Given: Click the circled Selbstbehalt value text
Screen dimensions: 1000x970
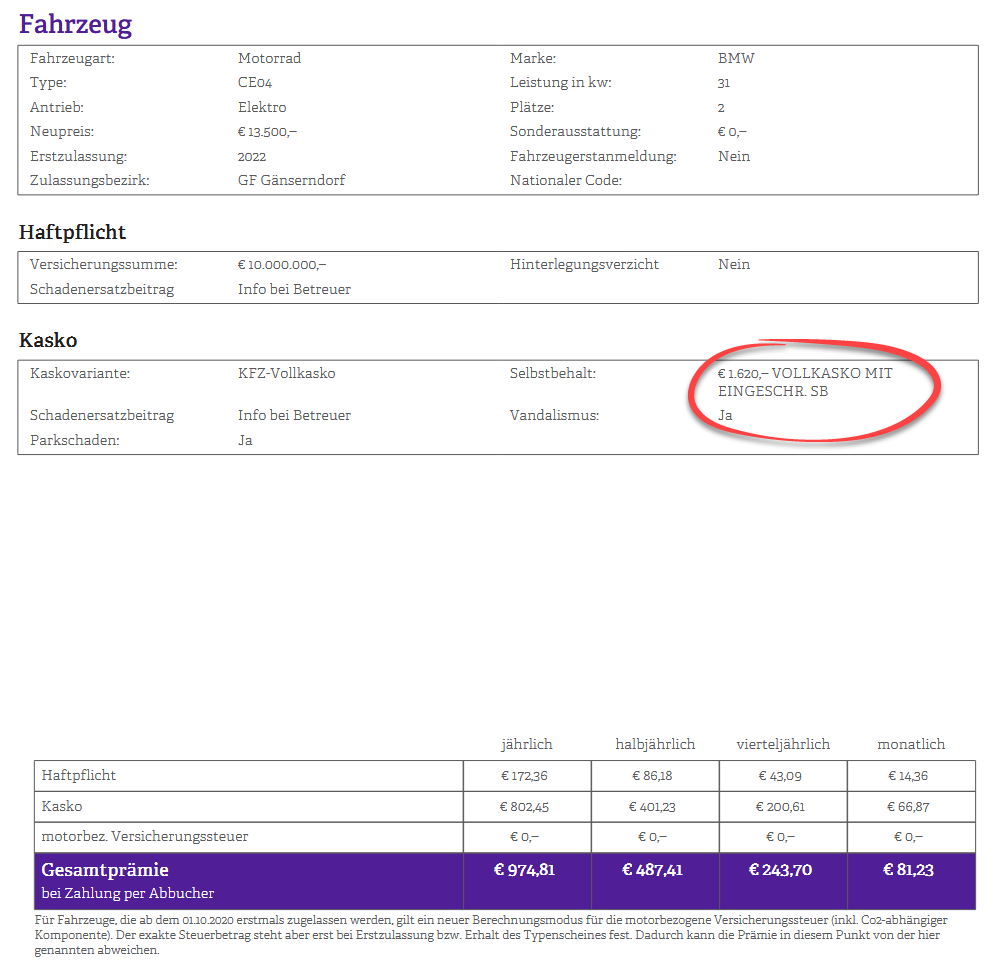Looking at the screenshot, I should click(x=804, y=382).
